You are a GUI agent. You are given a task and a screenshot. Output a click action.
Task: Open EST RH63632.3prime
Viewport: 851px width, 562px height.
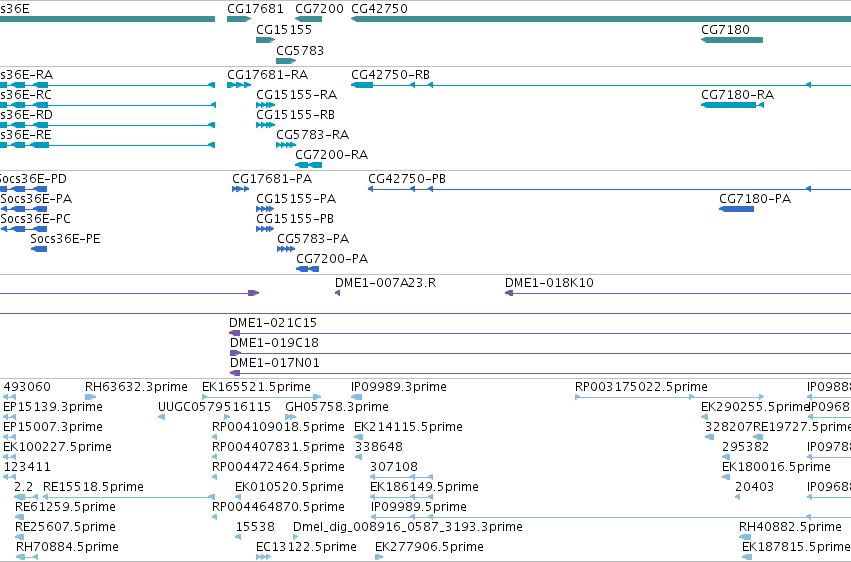point(136,387)
